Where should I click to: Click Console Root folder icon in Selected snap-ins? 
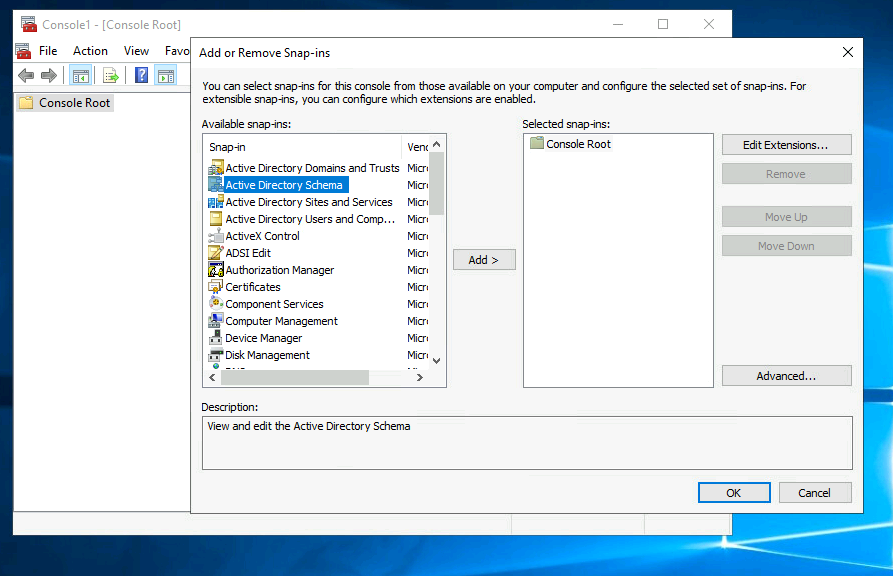[536, 143]
